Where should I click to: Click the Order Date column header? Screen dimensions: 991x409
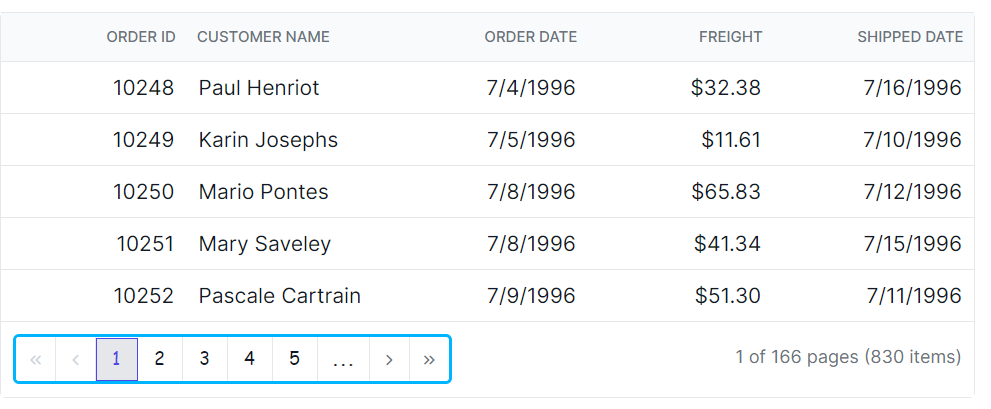(530, 37)
